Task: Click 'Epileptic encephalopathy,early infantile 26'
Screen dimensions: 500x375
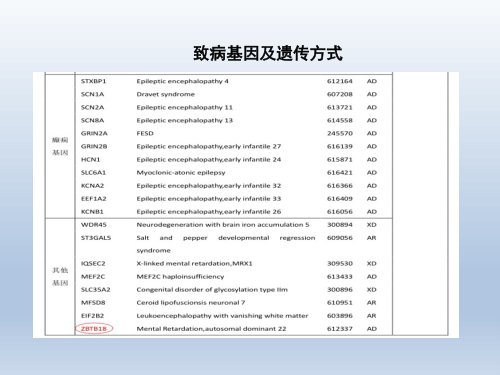Action: coord(209,212)
